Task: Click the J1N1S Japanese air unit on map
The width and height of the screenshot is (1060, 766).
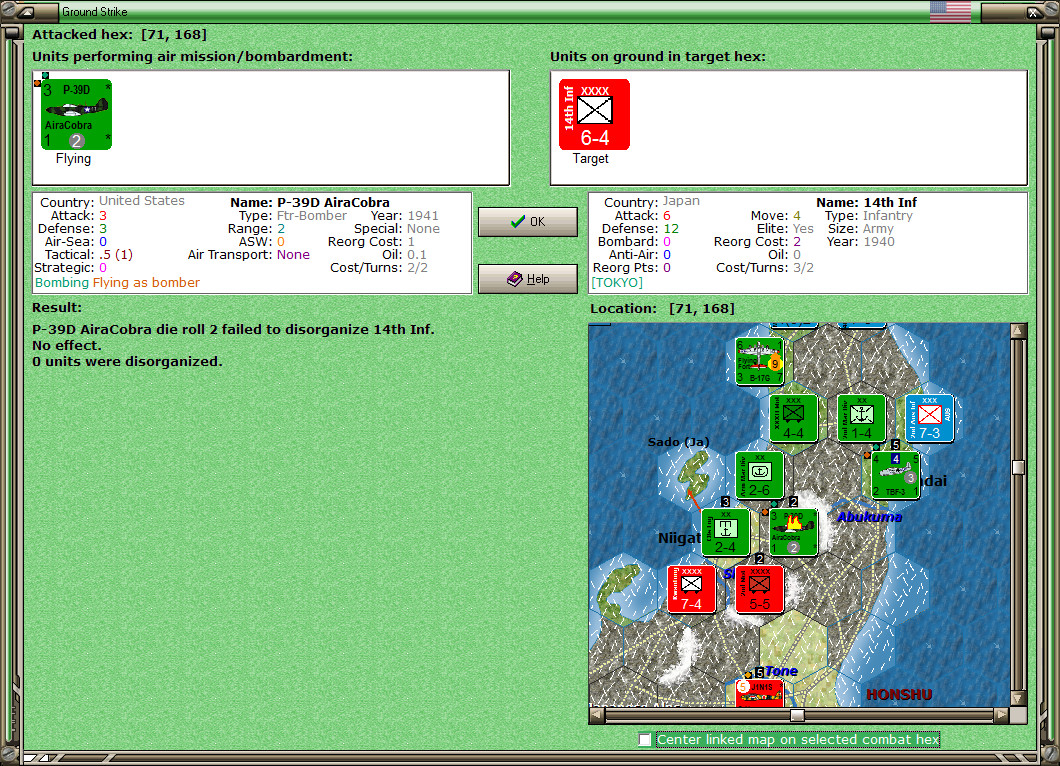Action: point(760,693)
